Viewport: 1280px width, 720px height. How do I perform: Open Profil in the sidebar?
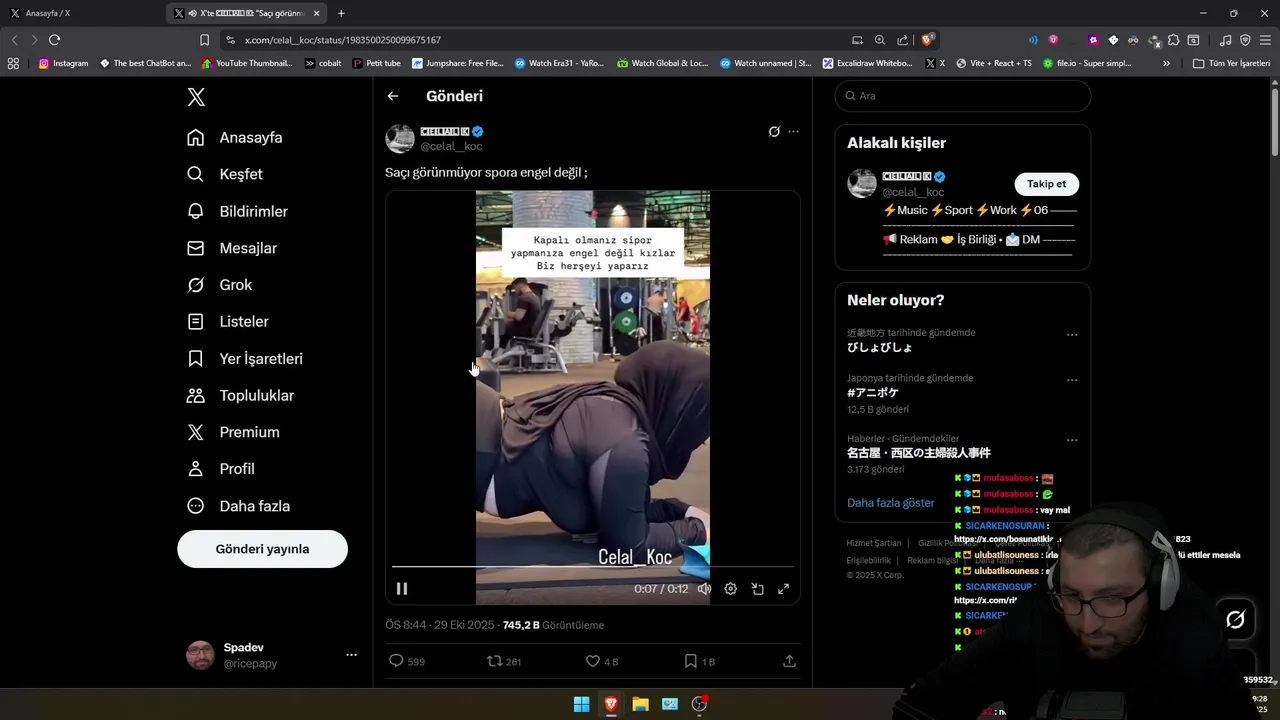coord(221,469)
